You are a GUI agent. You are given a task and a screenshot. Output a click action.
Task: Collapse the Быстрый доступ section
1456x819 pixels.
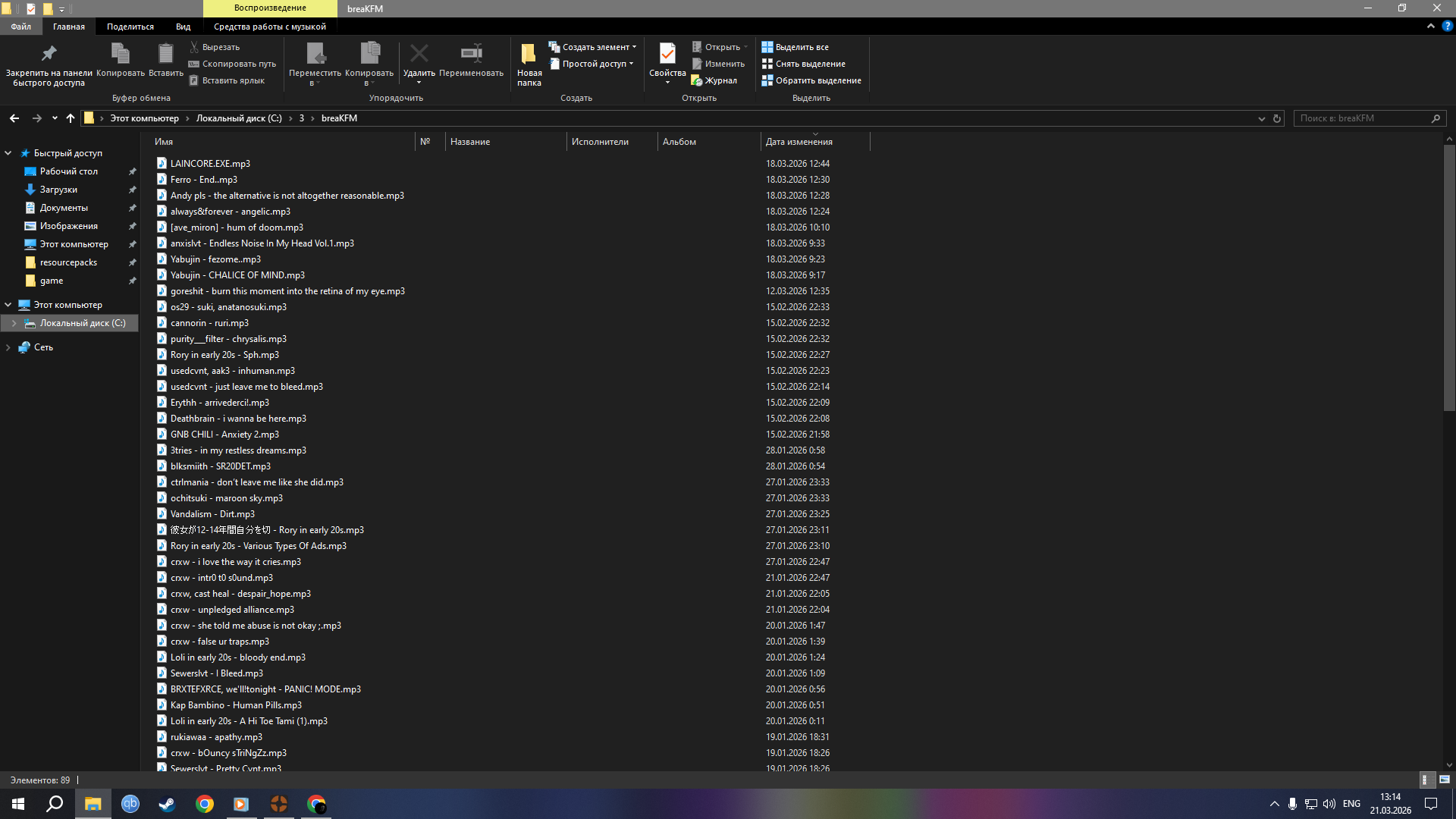8,153
